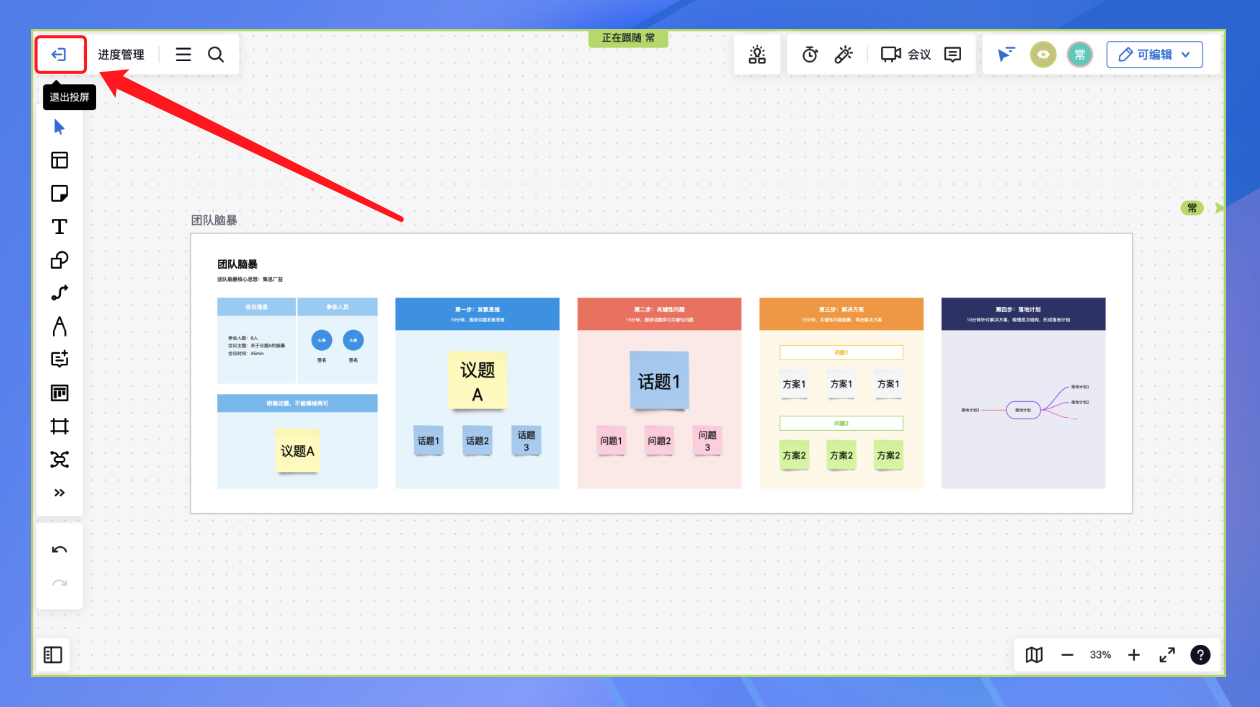Select the pink 问题2 sticky note
The width and height of the screenshot is (1260, 707).
coord(659,441)
